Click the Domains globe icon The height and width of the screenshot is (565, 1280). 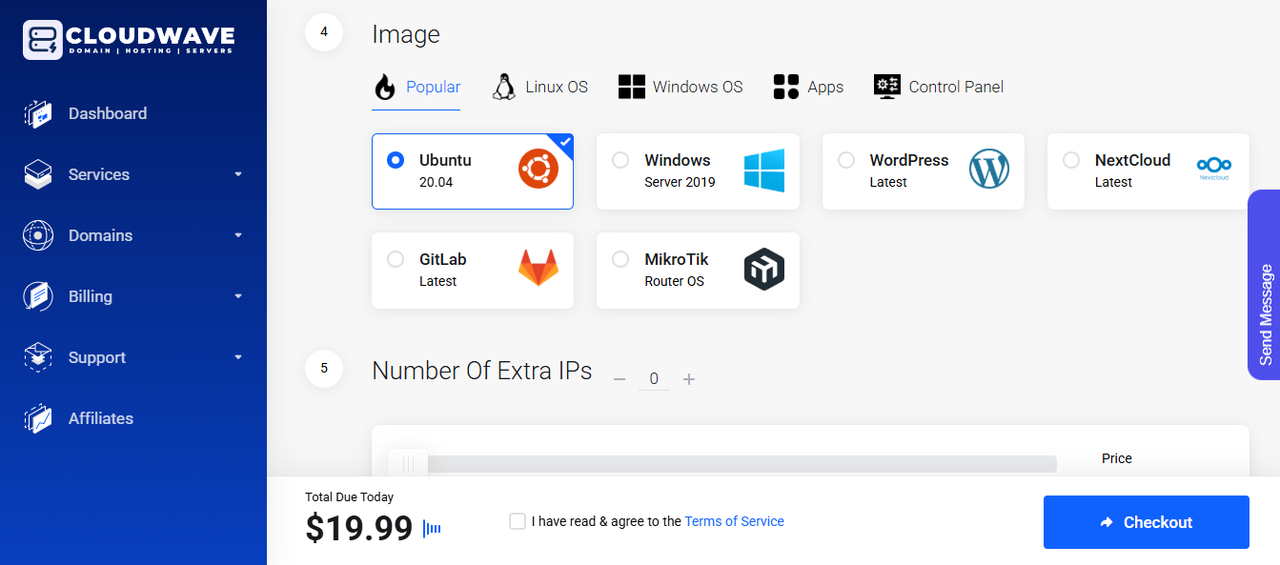coord(38,236)
